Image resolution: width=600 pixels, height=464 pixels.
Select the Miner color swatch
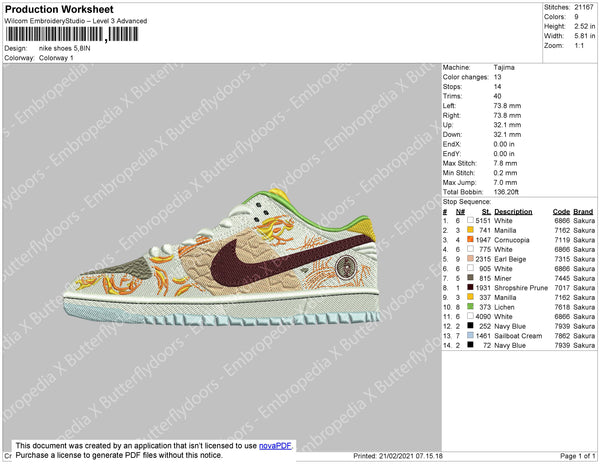(x=470, y=278)
